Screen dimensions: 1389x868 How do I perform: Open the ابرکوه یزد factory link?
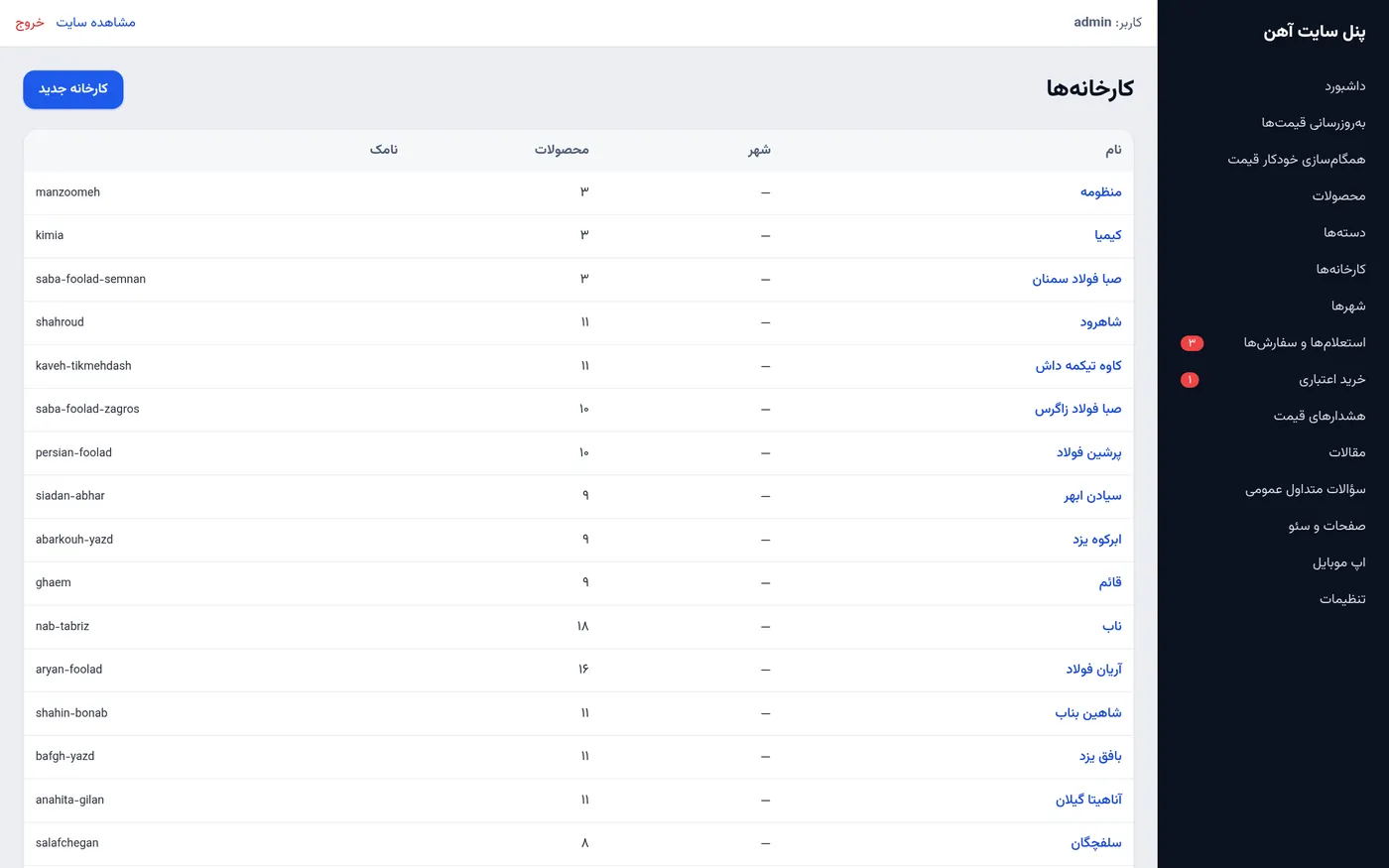[1096, 540]
